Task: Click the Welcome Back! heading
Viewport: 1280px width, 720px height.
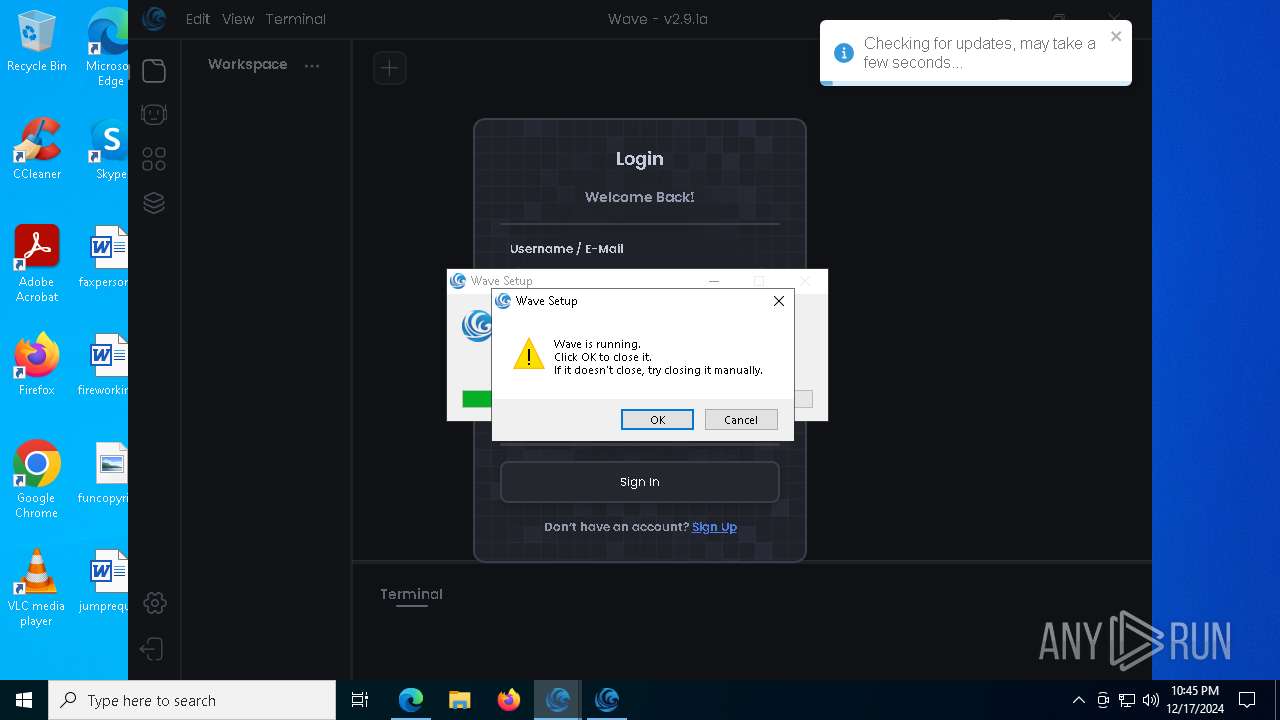Action: pyautogui.click(x=640, y=197)
